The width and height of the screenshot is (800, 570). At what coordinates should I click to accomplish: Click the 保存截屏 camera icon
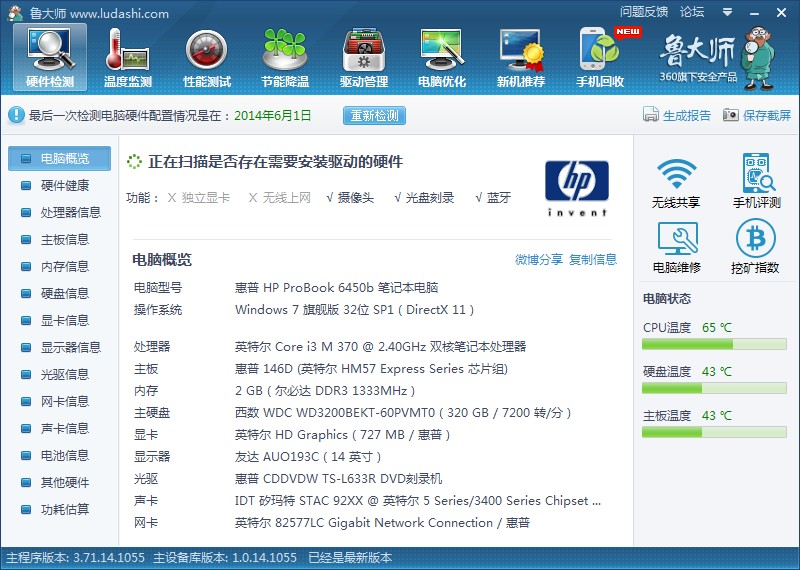pyautogui.click(x=731, y=115)
